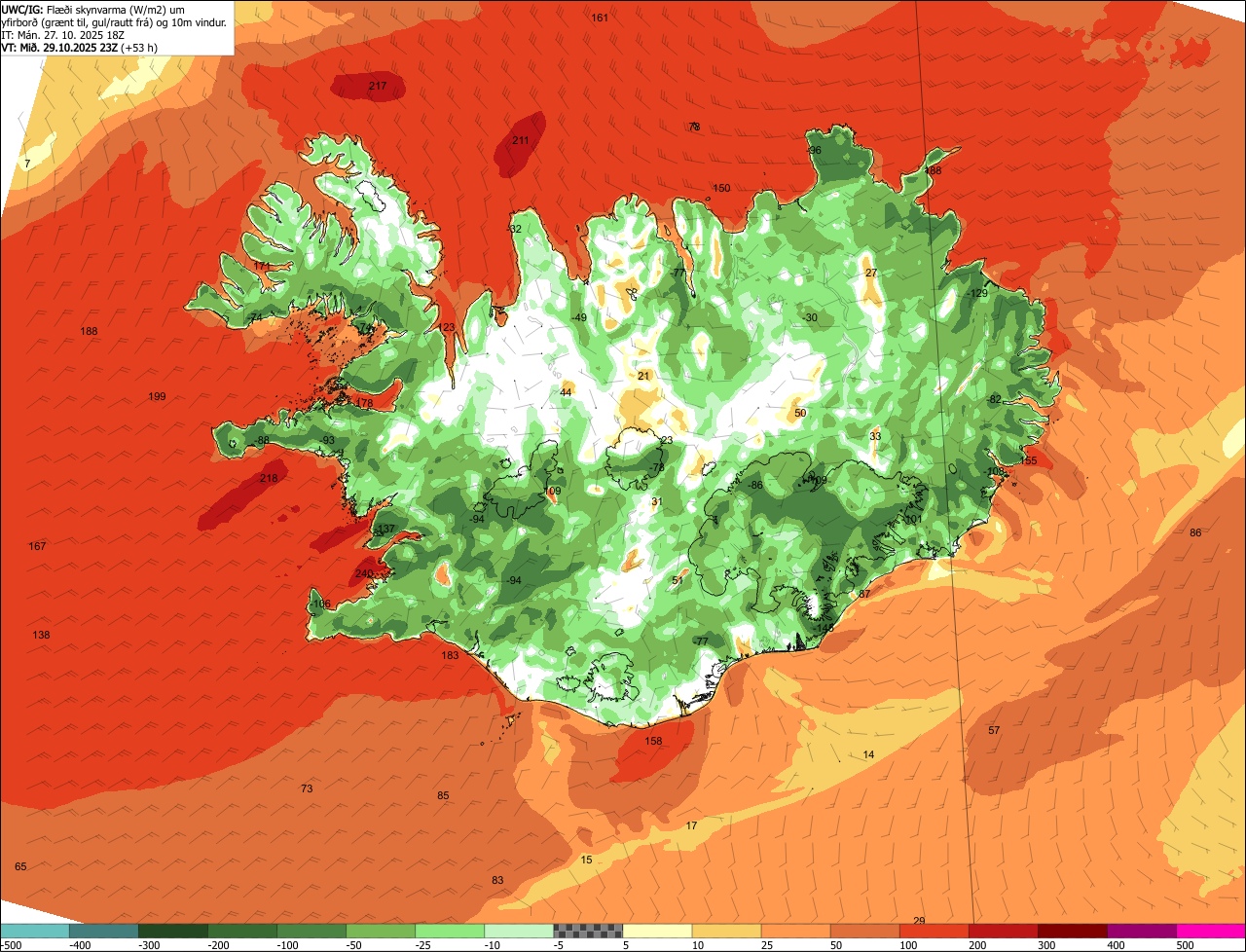
Task: Click the value 150 off the north coast
Action: pos(721,188)
